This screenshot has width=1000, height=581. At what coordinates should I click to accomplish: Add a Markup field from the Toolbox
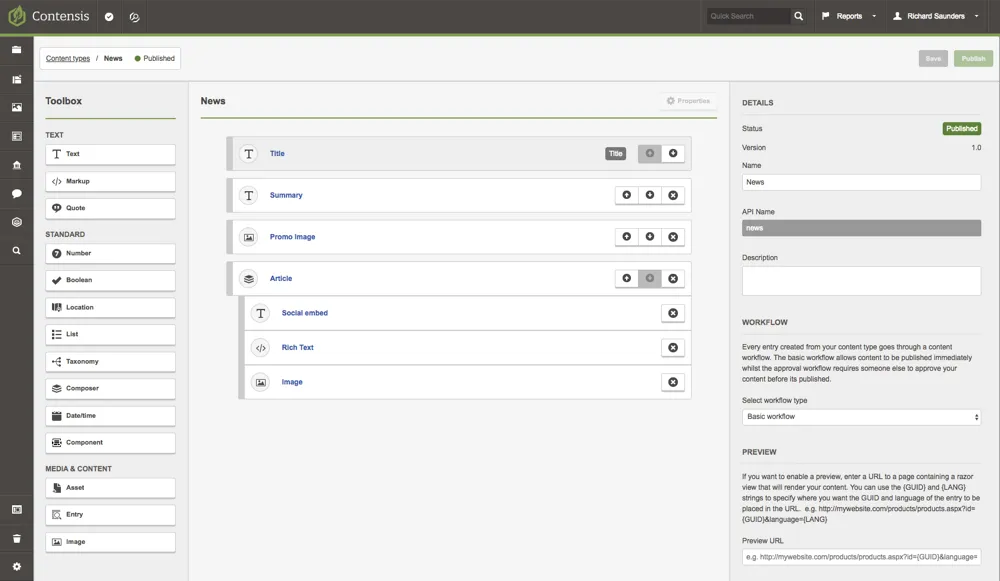click(110, 181)
